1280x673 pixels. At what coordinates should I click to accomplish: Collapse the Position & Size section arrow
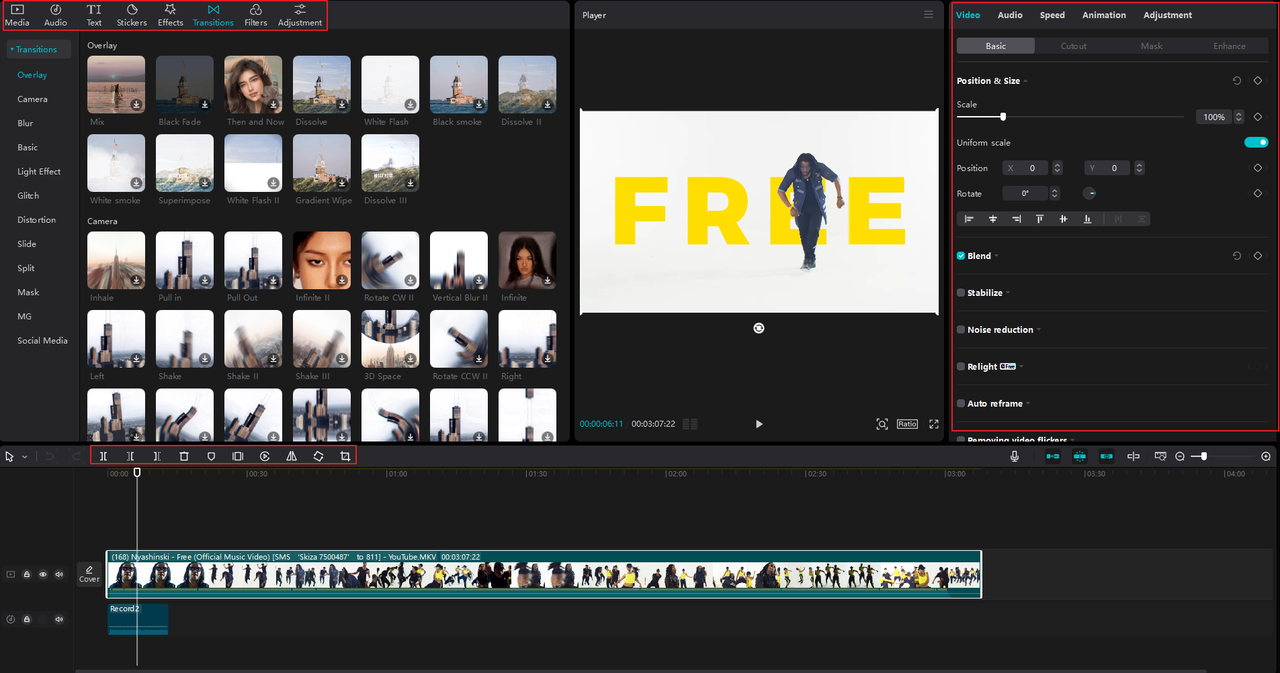click(1025, 81)
